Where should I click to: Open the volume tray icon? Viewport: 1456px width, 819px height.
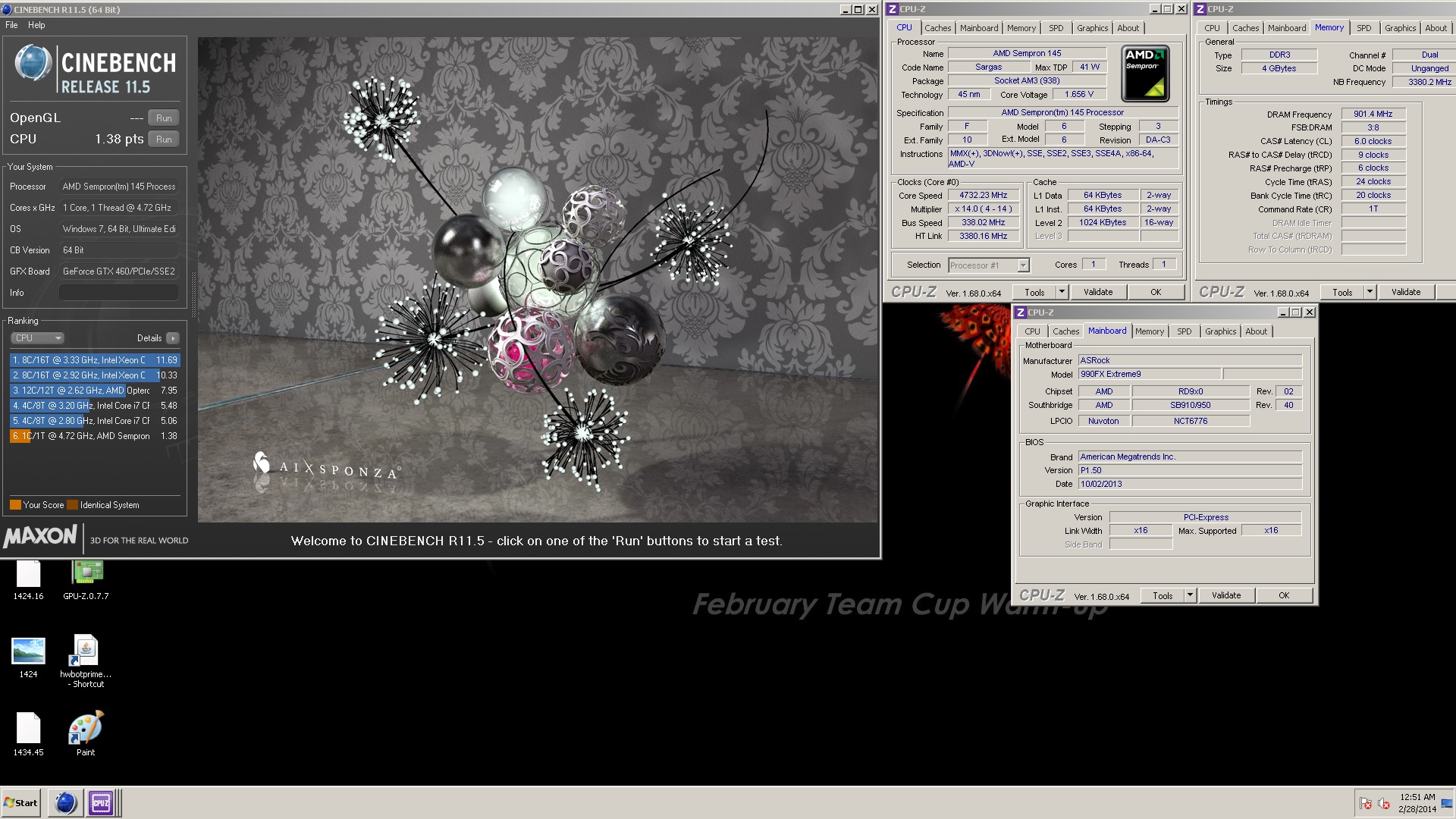(1383, 803)
